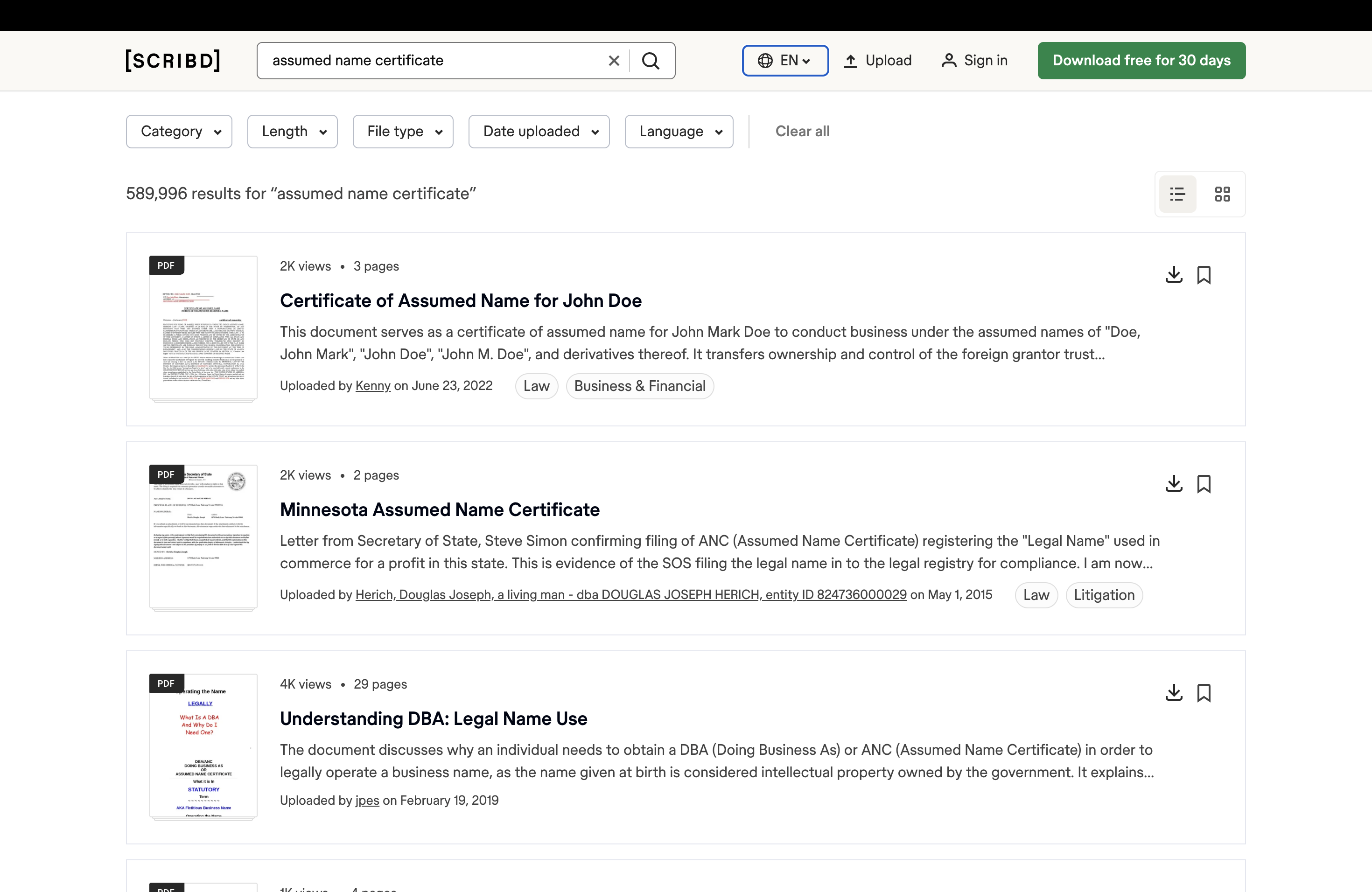Expand the Length filter

coord(292,132)
